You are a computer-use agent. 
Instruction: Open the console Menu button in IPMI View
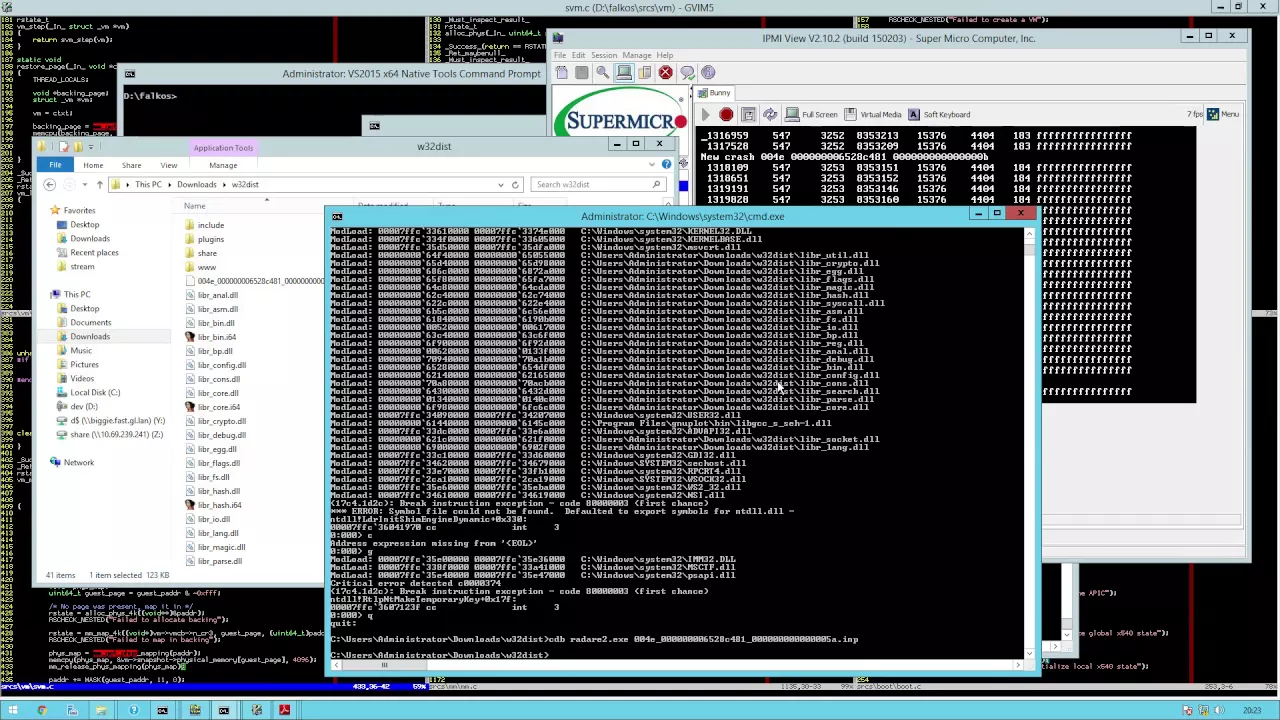coord(1223,114)
